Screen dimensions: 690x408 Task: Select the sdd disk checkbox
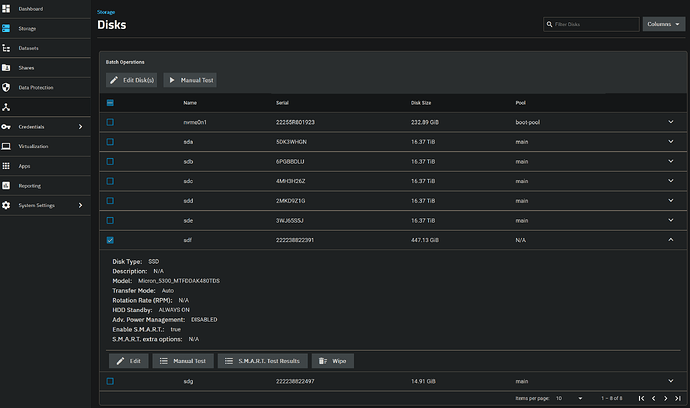(110, 201)
